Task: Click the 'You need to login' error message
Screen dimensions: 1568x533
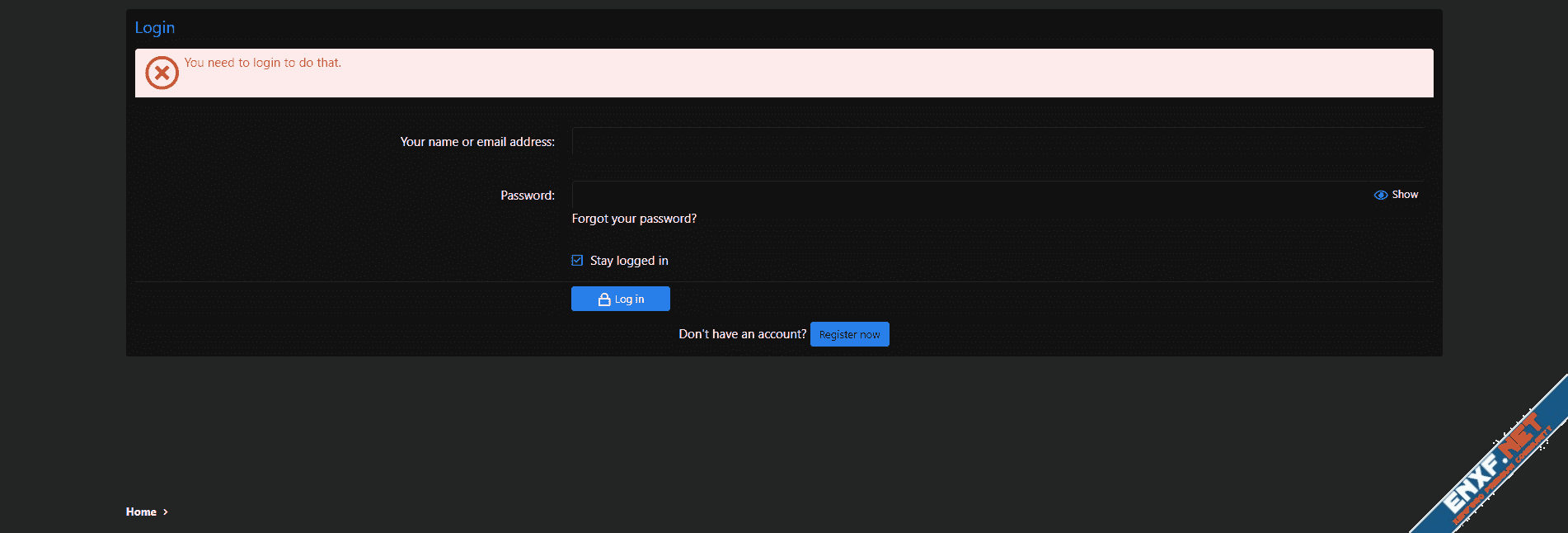Action: click(x=262, y=63)
